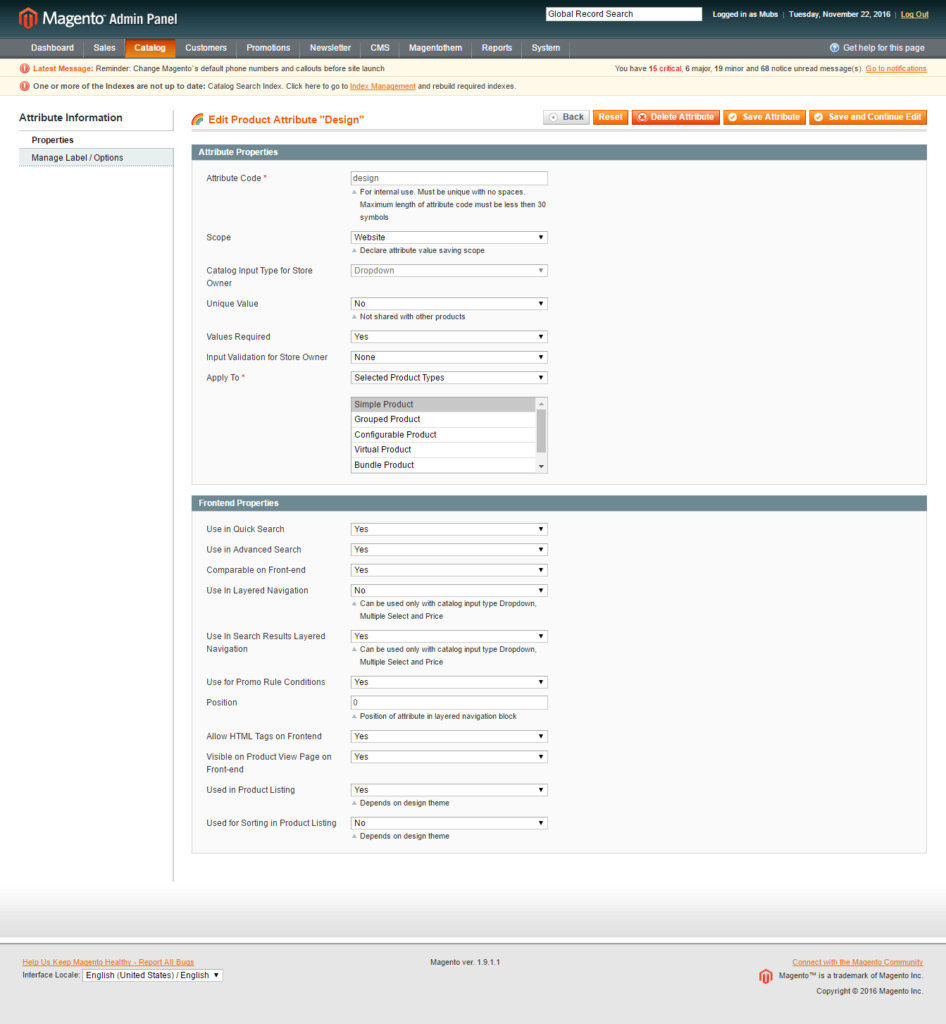Click the Magento logo in the admin header
The height and width of the screenshot is (1024, 946).
tap(27, 17)
